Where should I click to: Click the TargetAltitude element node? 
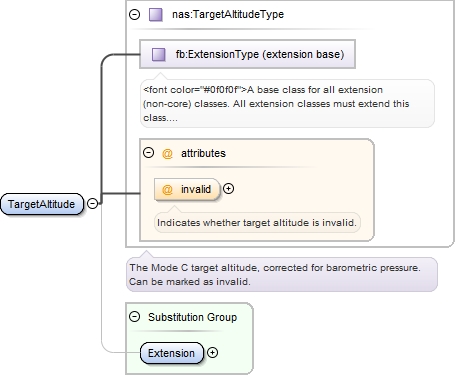pos(42,204)
